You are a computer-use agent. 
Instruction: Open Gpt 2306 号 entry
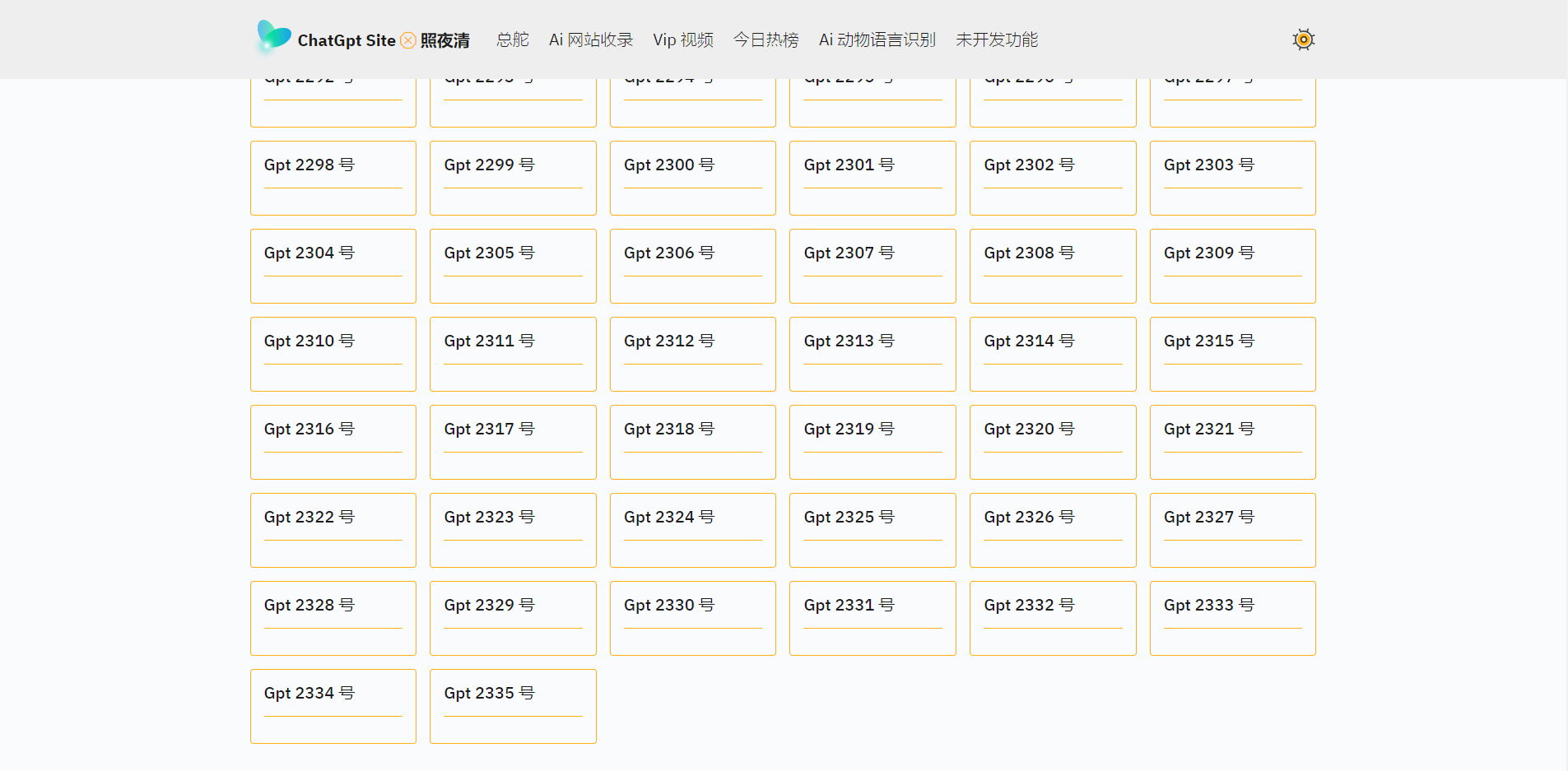point(692,266)
